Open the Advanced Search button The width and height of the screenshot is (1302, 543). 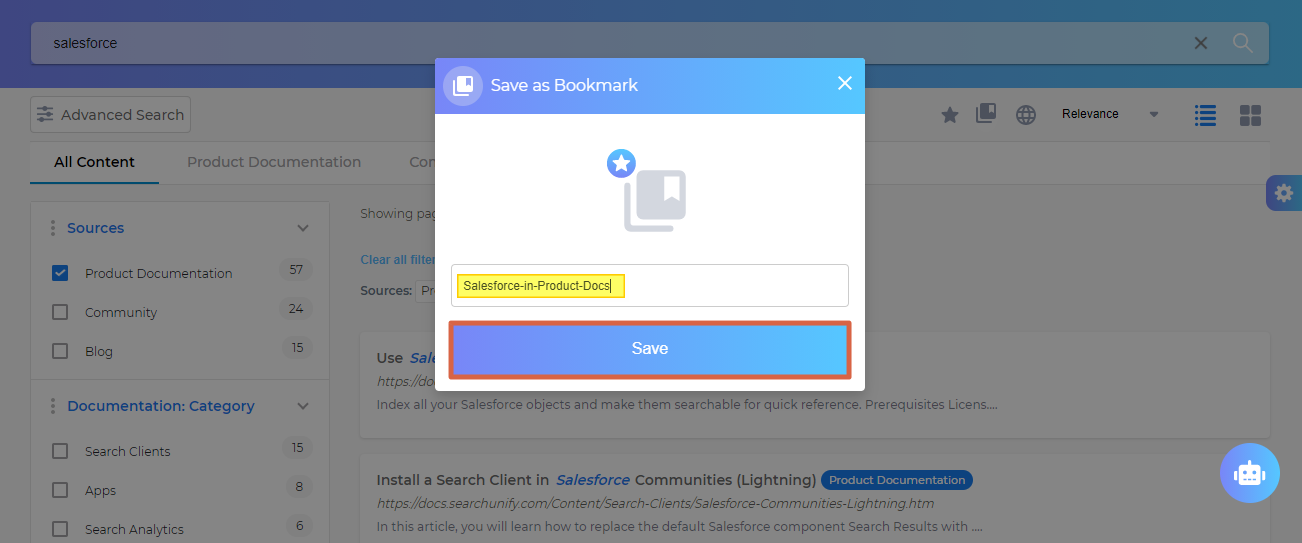pyautogui.click(x=110, y=115)
